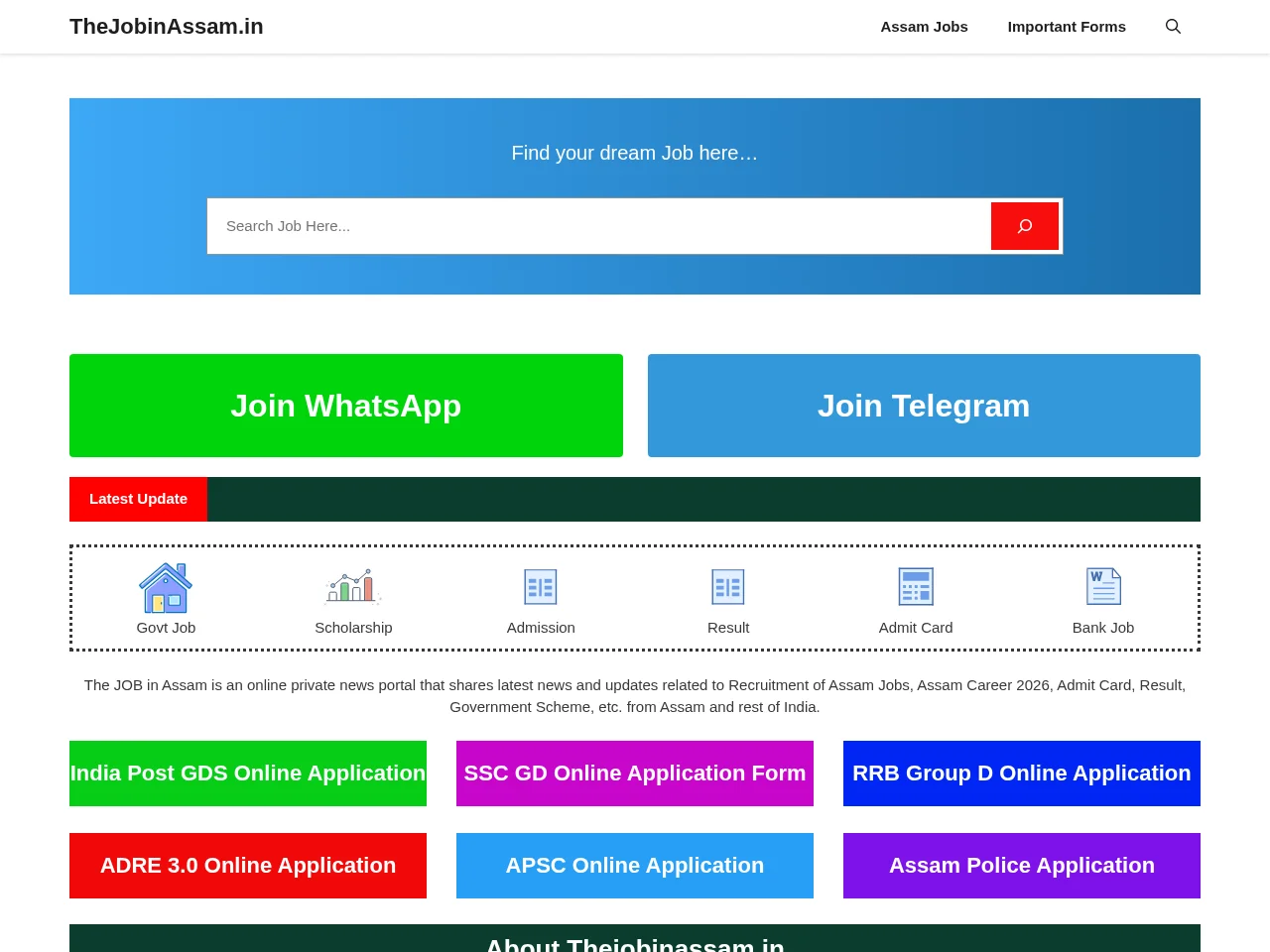The image size is (1270, 952).
Task: Click the Govt Job text label
Action: (x=166, y=628)
